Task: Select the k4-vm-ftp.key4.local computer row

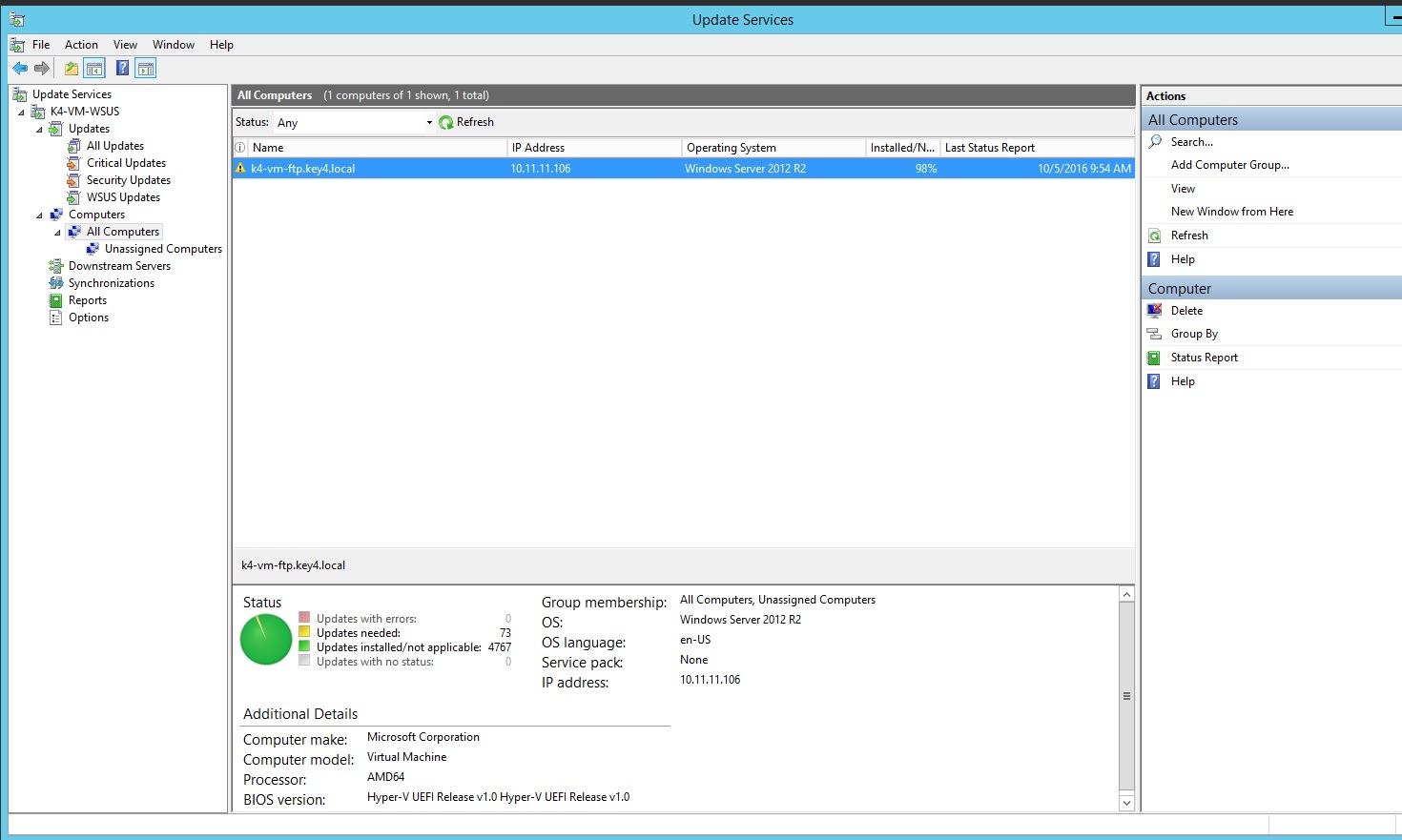Action: pos(684,169)
